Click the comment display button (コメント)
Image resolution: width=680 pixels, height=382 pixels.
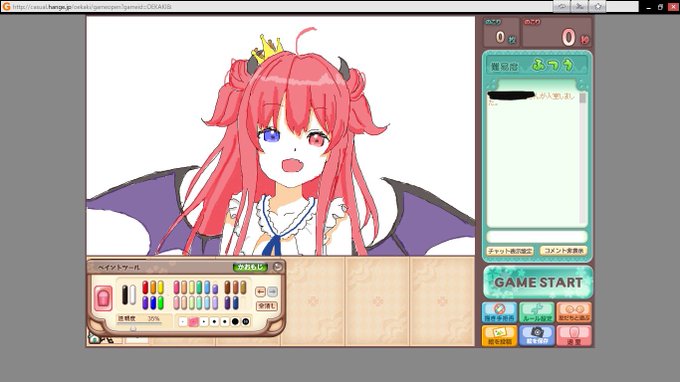tap(563, 251)
